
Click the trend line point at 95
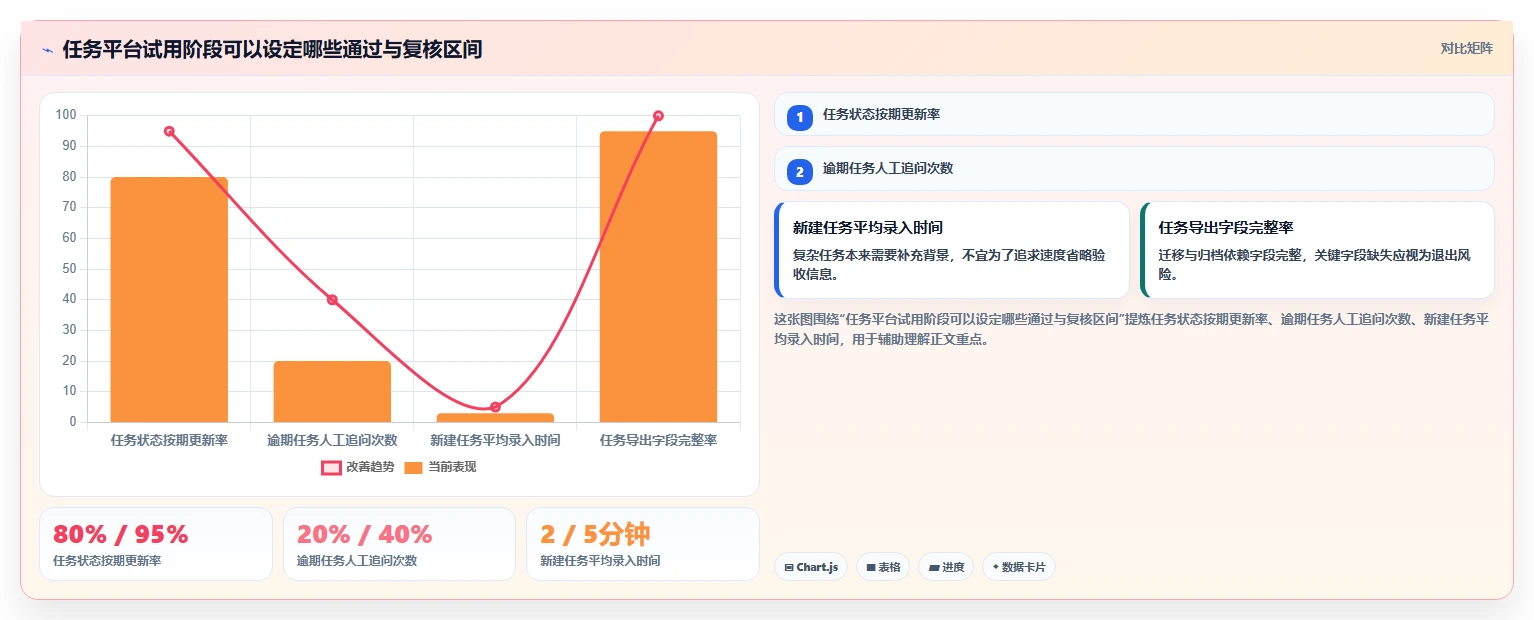(169, 131)
